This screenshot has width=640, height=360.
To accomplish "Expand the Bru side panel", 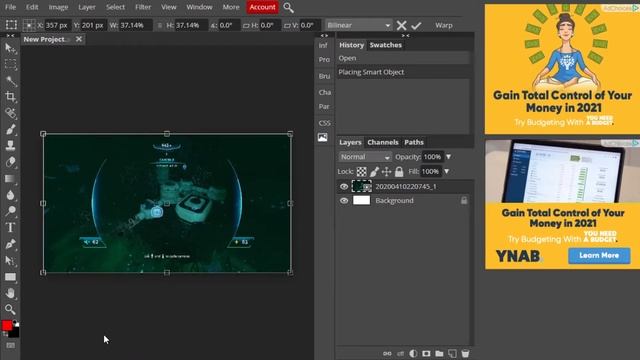I will (324, 76).
